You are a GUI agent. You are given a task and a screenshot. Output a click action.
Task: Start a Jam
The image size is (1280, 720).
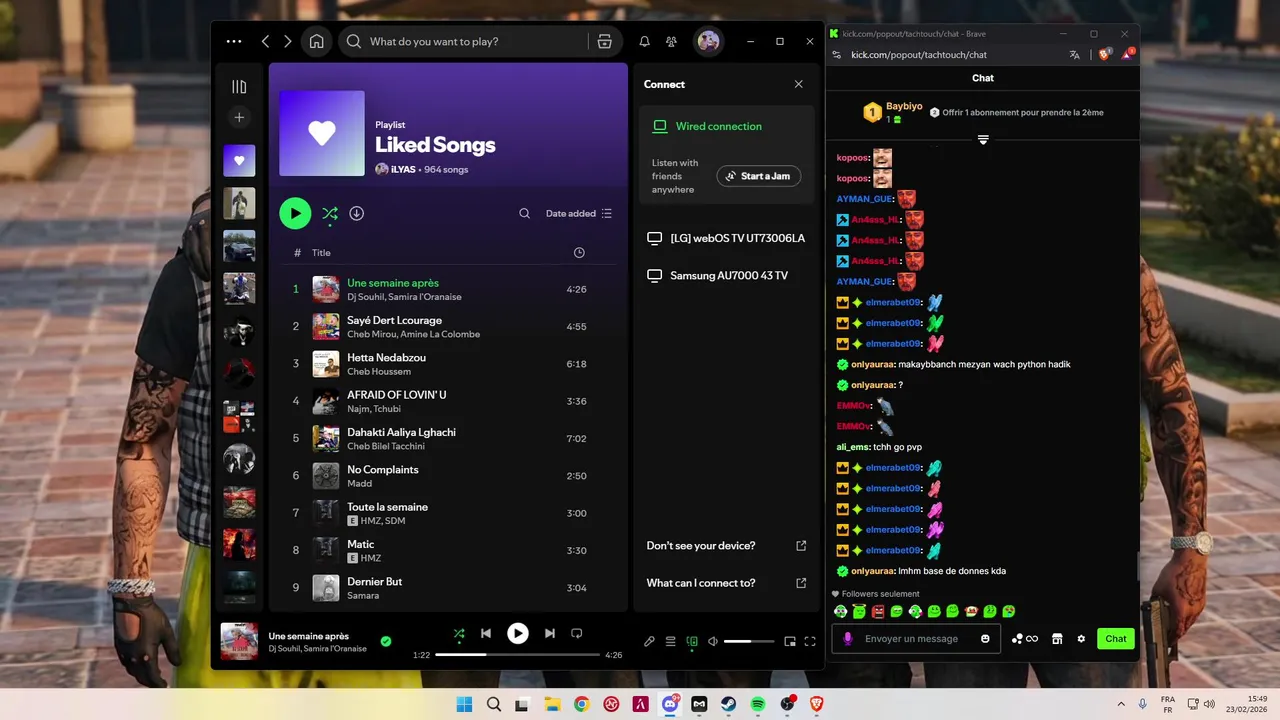(759, 176)
